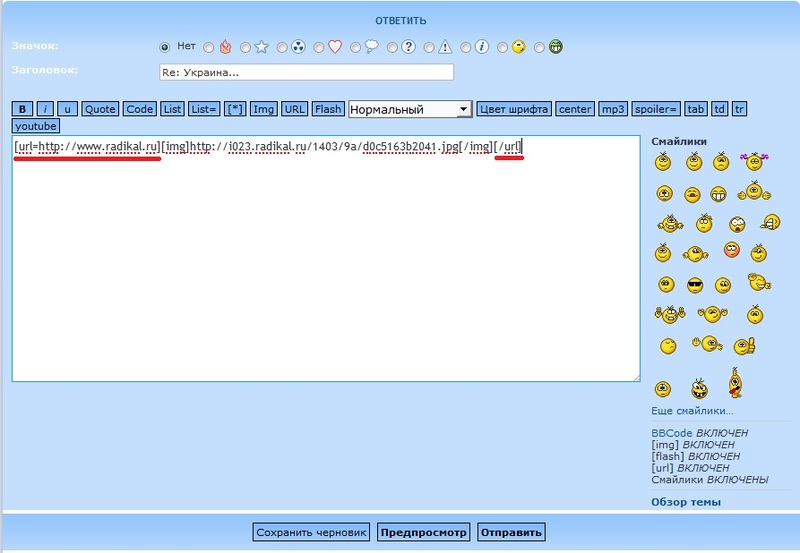The height and width of the screenshot is (553, 800).
Task: Insert the shocked open-mouth wide-eyed smiley
Action: tap(737, 224)
